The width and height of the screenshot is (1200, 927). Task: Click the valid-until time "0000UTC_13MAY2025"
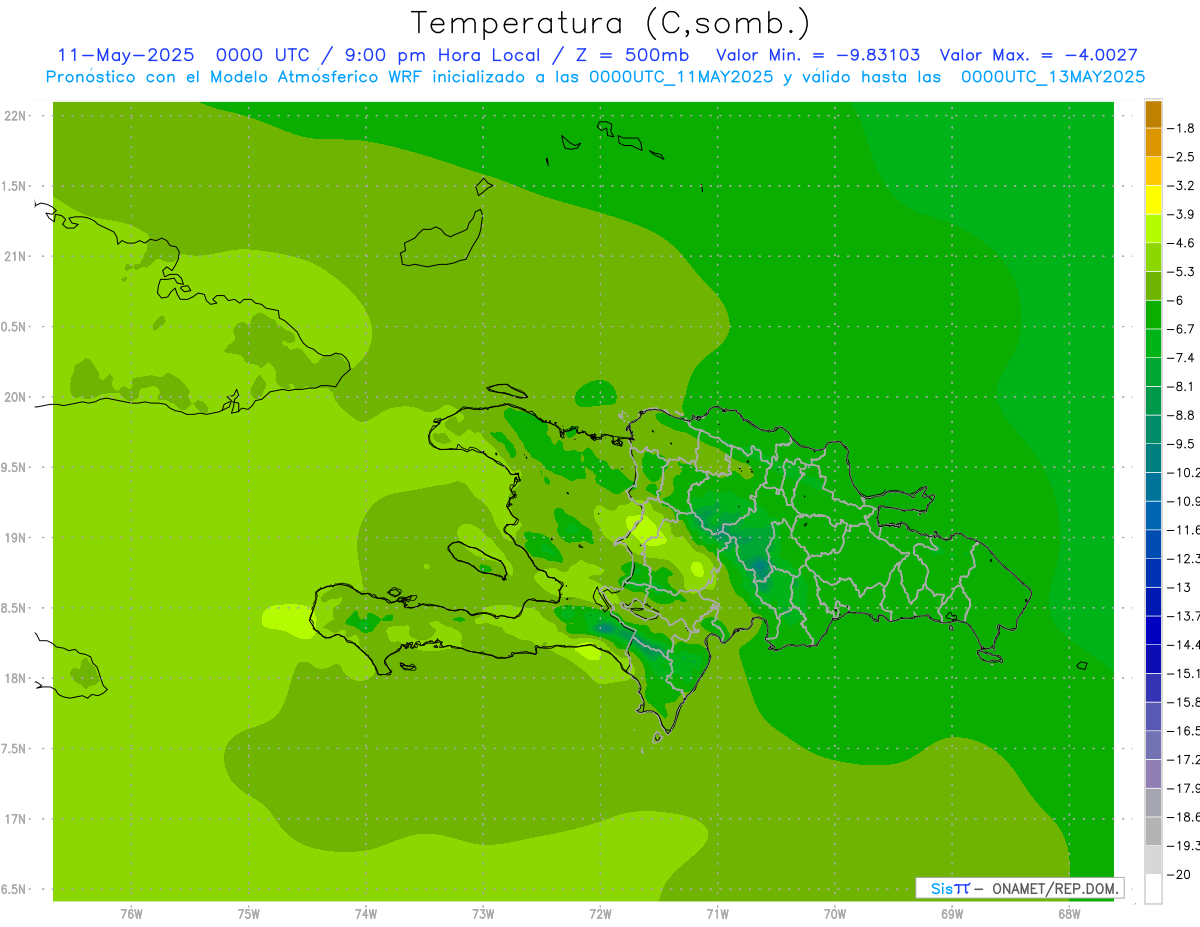tap(1053, 77)
